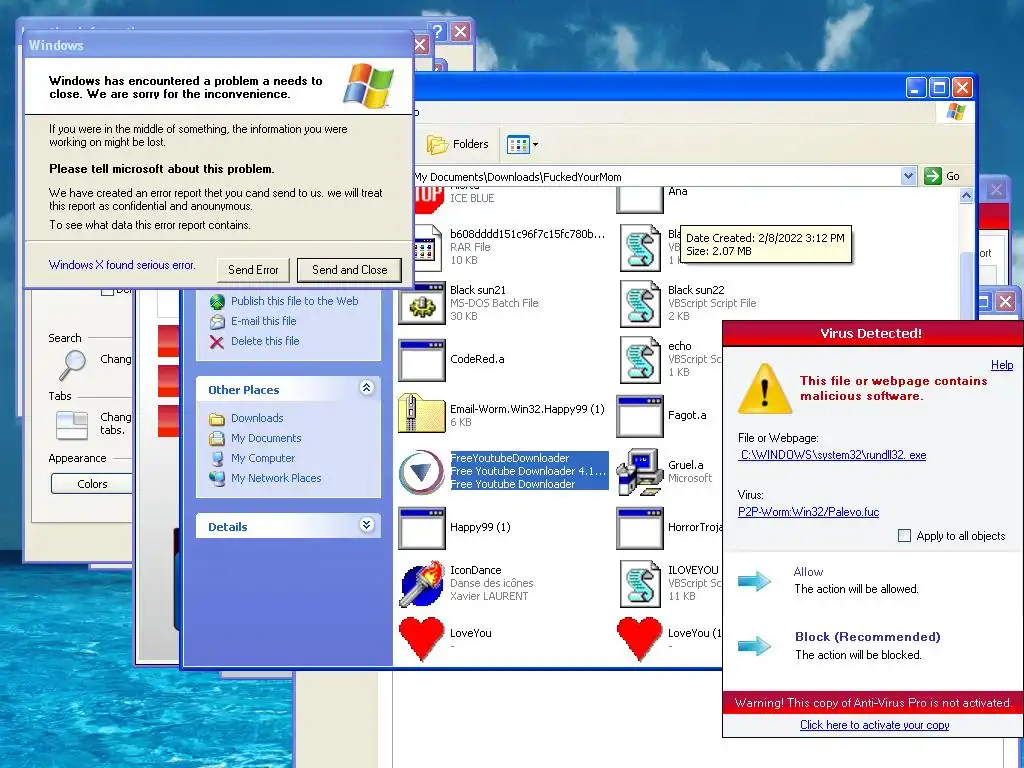Screen dimensions: 1024x768
Task: Open My Documents in Other Places
Action: click(266, 438)
